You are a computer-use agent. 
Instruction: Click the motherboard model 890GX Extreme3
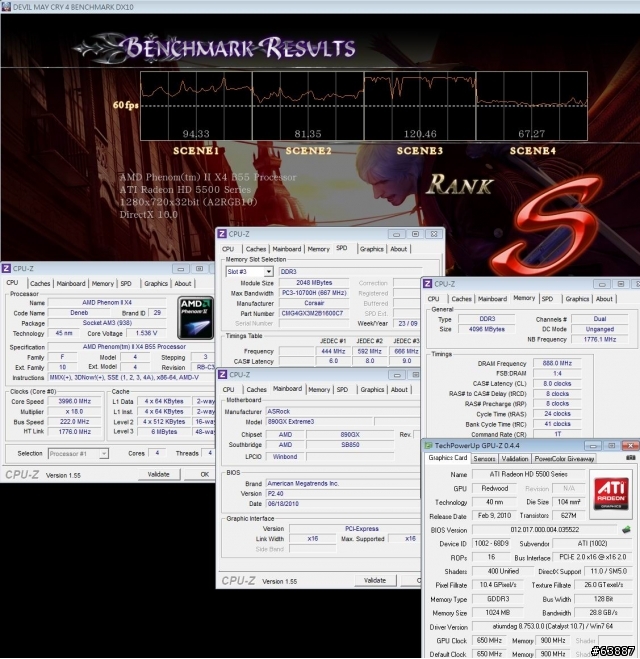(319, 422)
